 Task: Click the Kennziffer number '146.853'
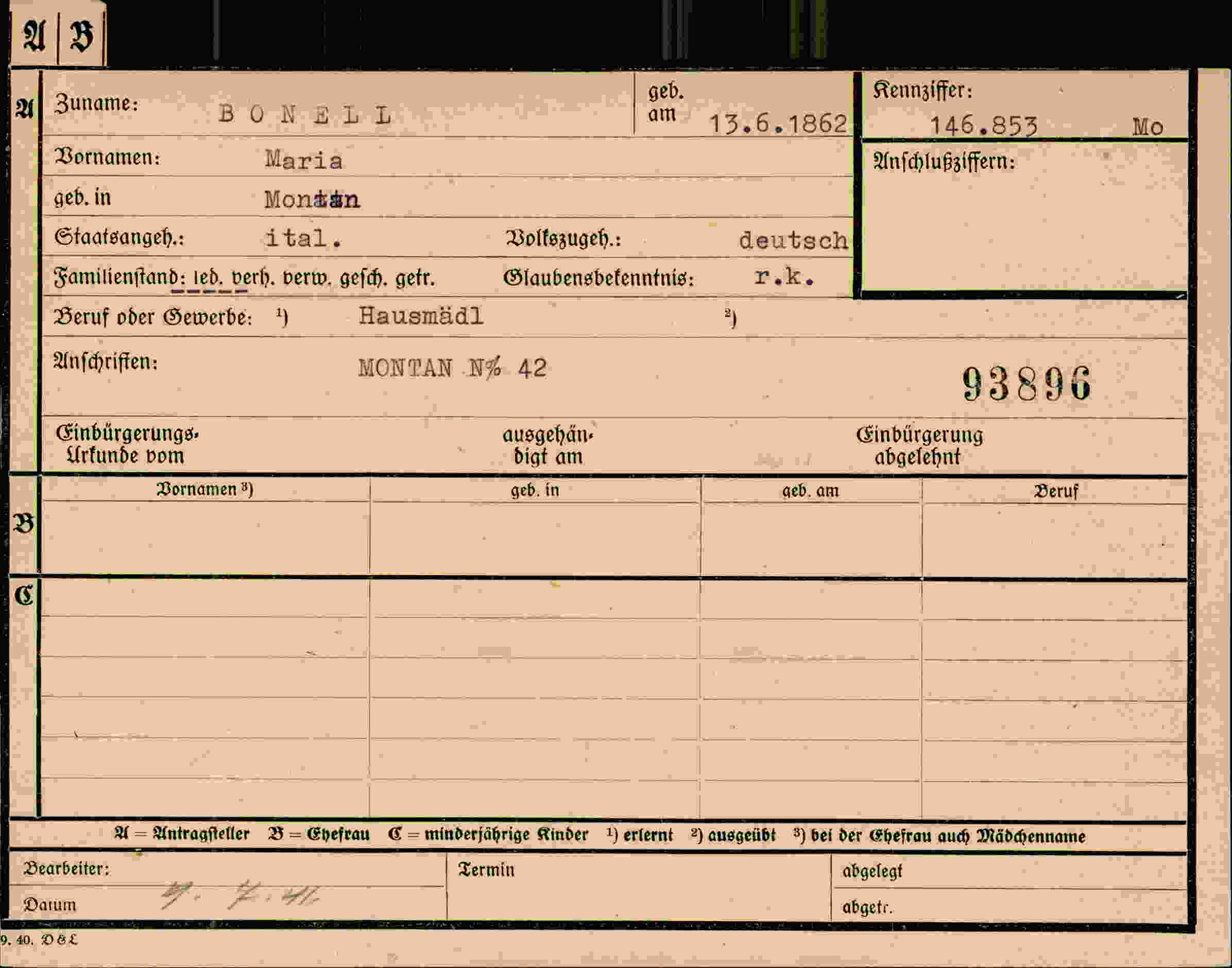click(984, 125)
